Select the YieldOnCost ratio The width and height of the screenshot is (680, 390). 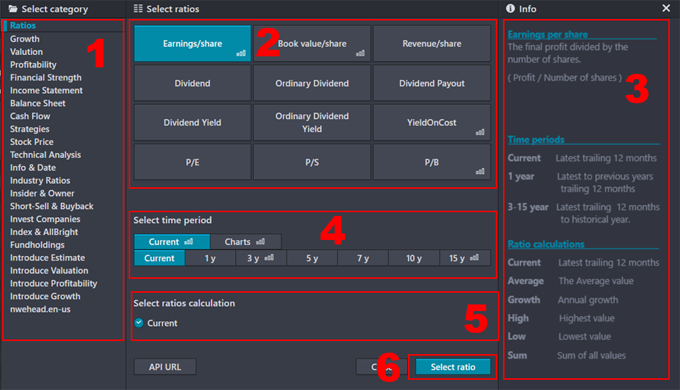(432, 122)
